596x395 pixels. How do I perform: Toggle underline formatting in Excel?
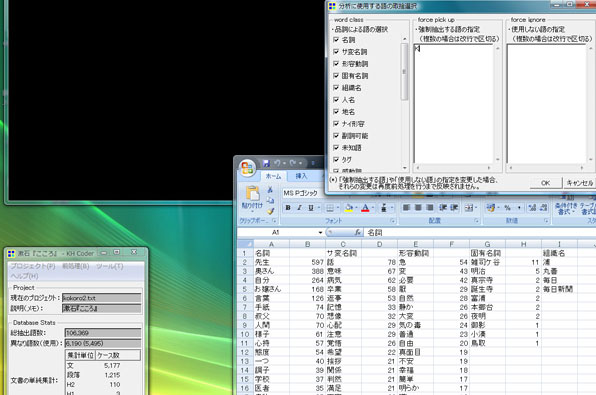tap(311, 208)
